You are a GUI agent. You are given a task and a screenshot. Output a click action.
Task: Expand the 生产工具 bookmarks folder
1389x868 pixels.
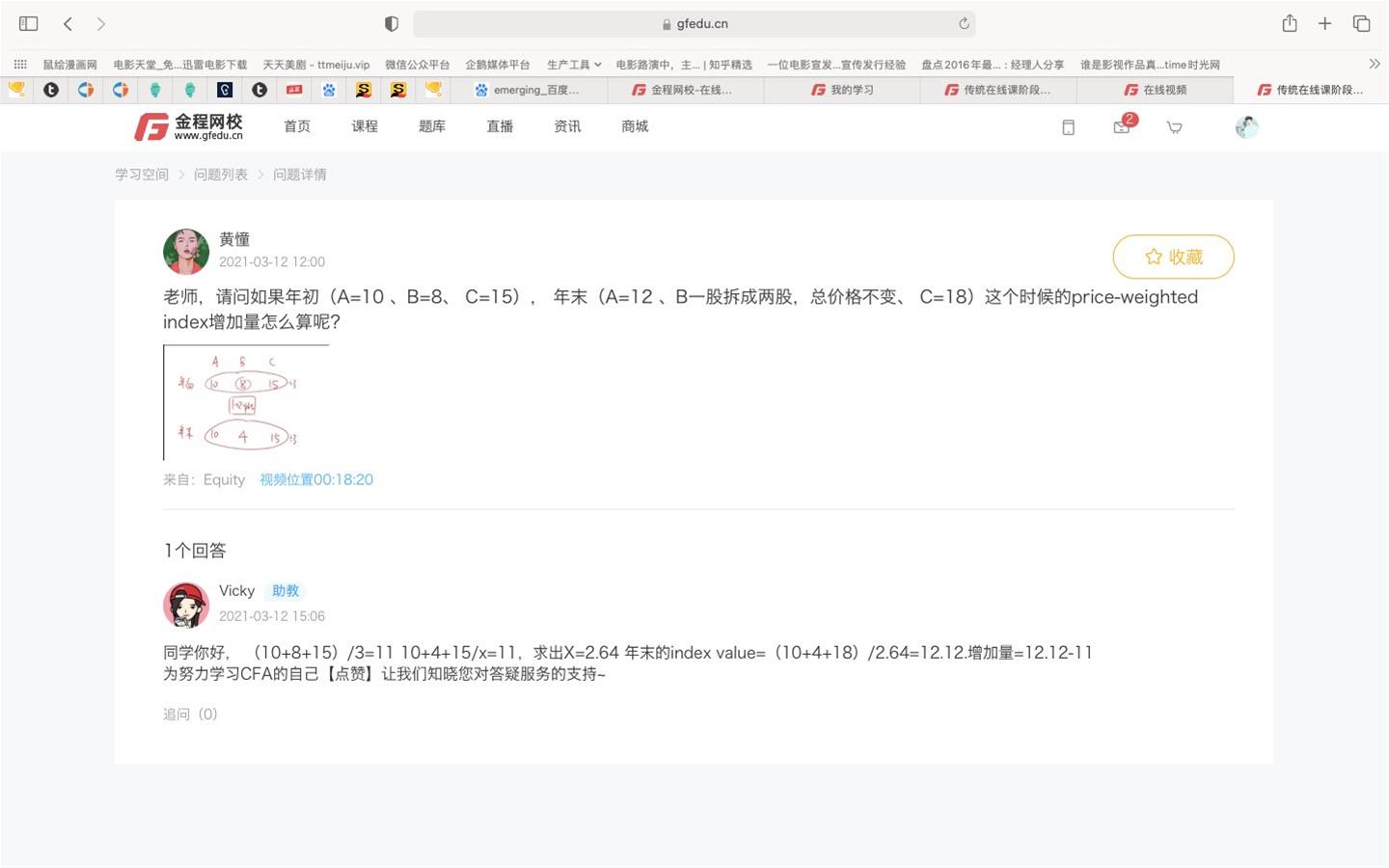573,65
